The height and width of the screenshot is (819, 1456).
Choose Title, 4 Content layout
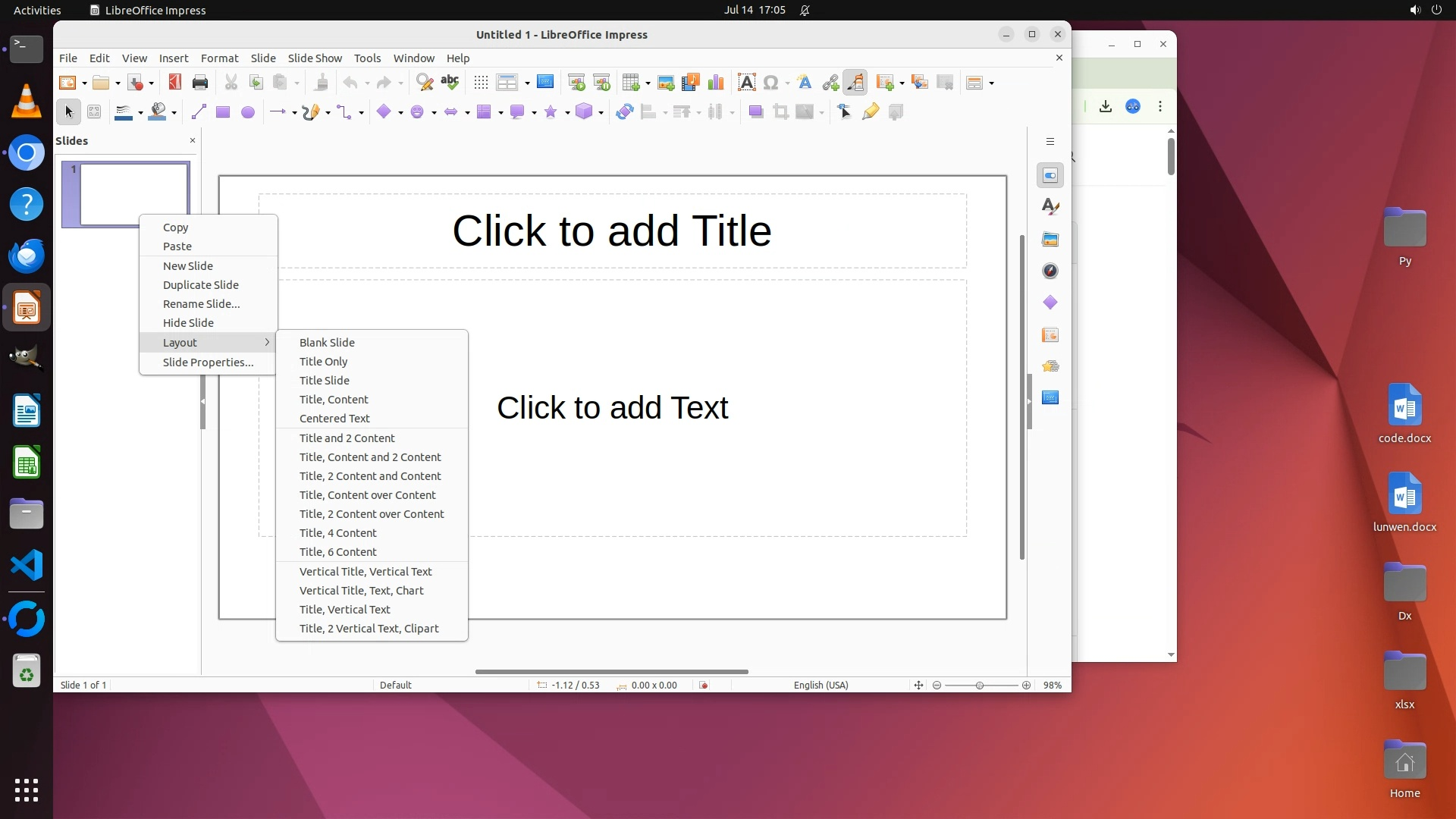click(x=338, y=533)
